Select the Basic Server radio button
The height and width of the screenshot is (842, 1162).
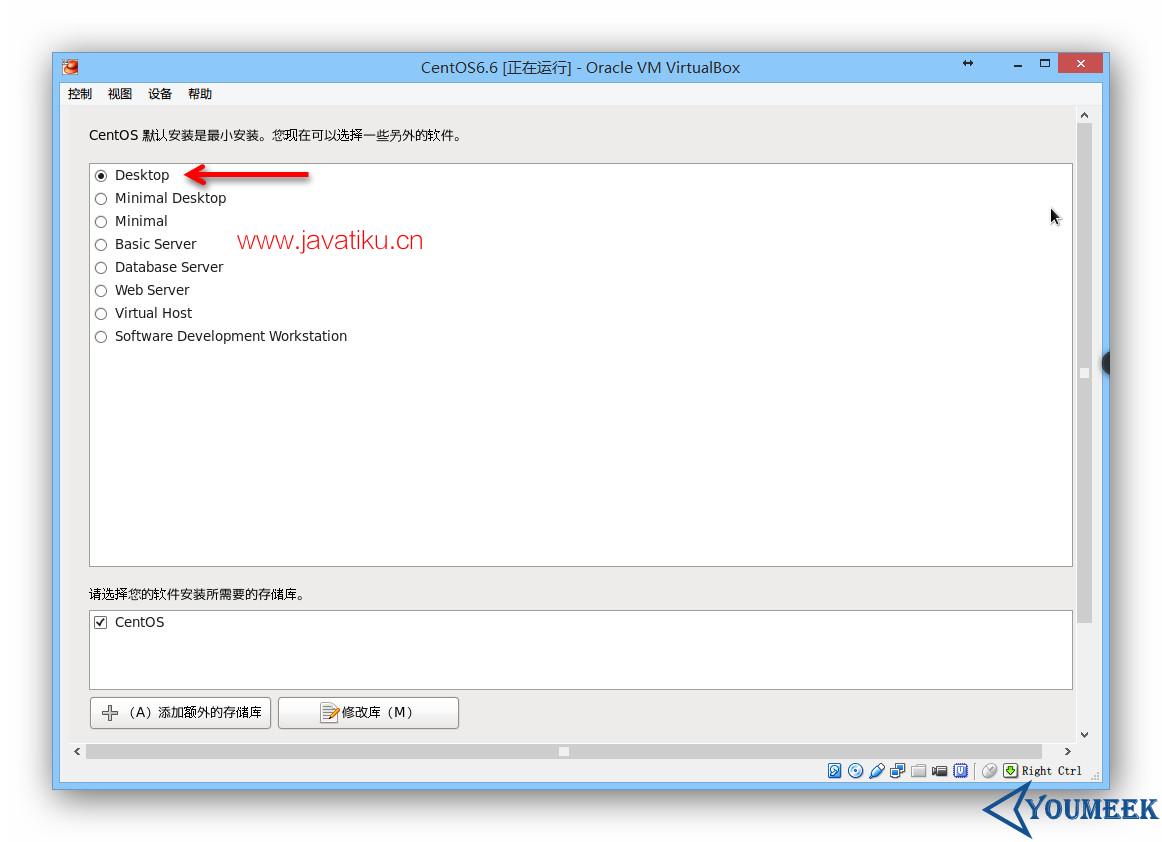coord(101,245)
